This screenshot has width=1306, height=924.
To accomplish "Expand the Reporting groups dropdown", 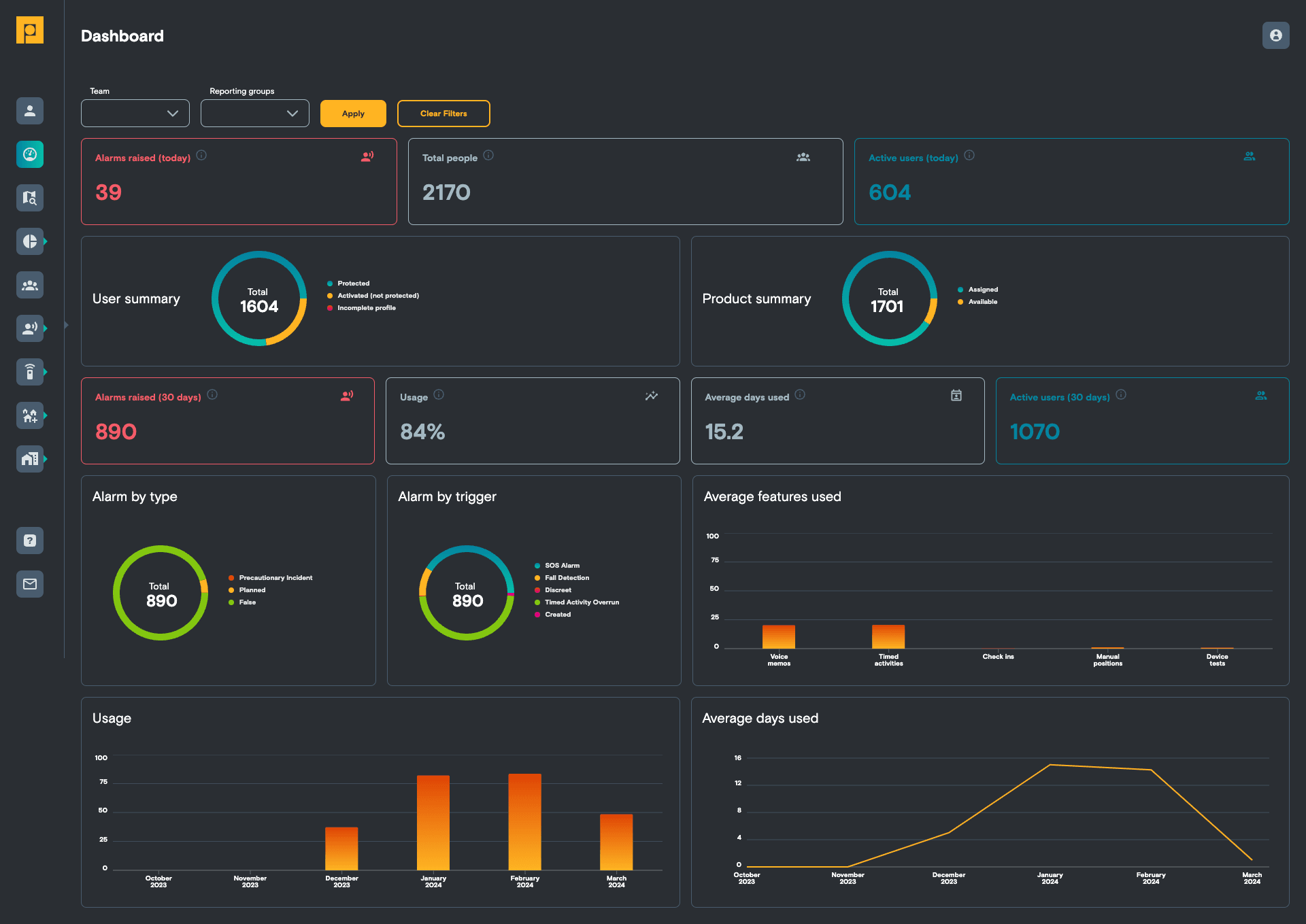I will coord(255,114).
